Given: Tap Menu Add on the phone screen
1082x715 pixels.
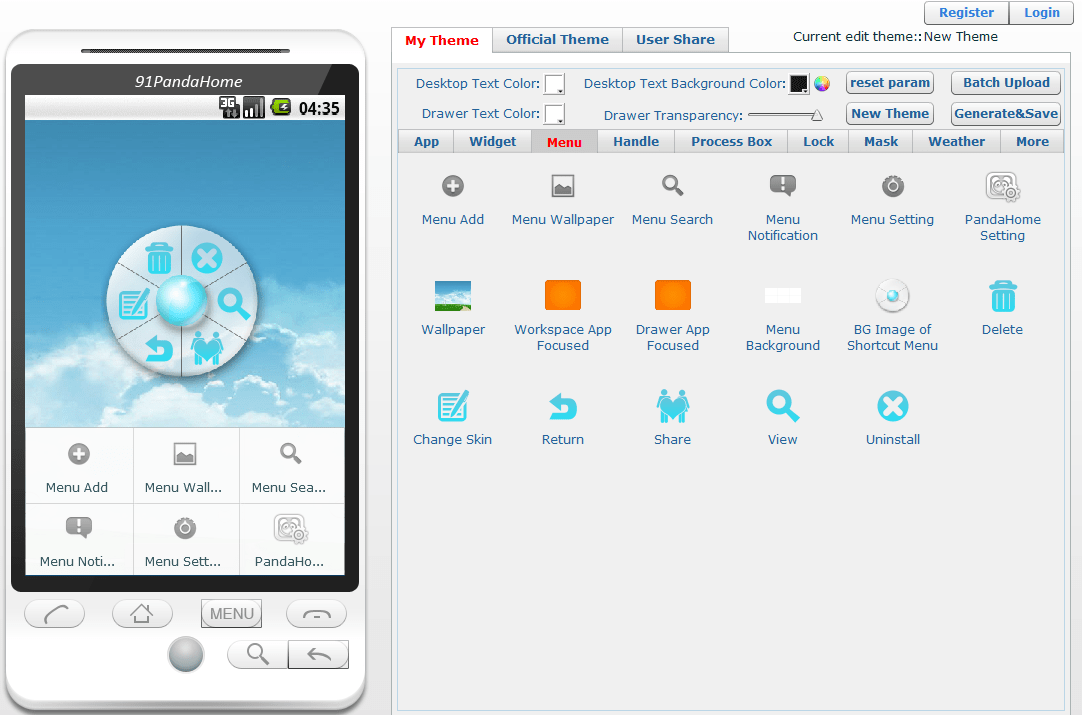Looking at the screenshot, I should 78,466.
